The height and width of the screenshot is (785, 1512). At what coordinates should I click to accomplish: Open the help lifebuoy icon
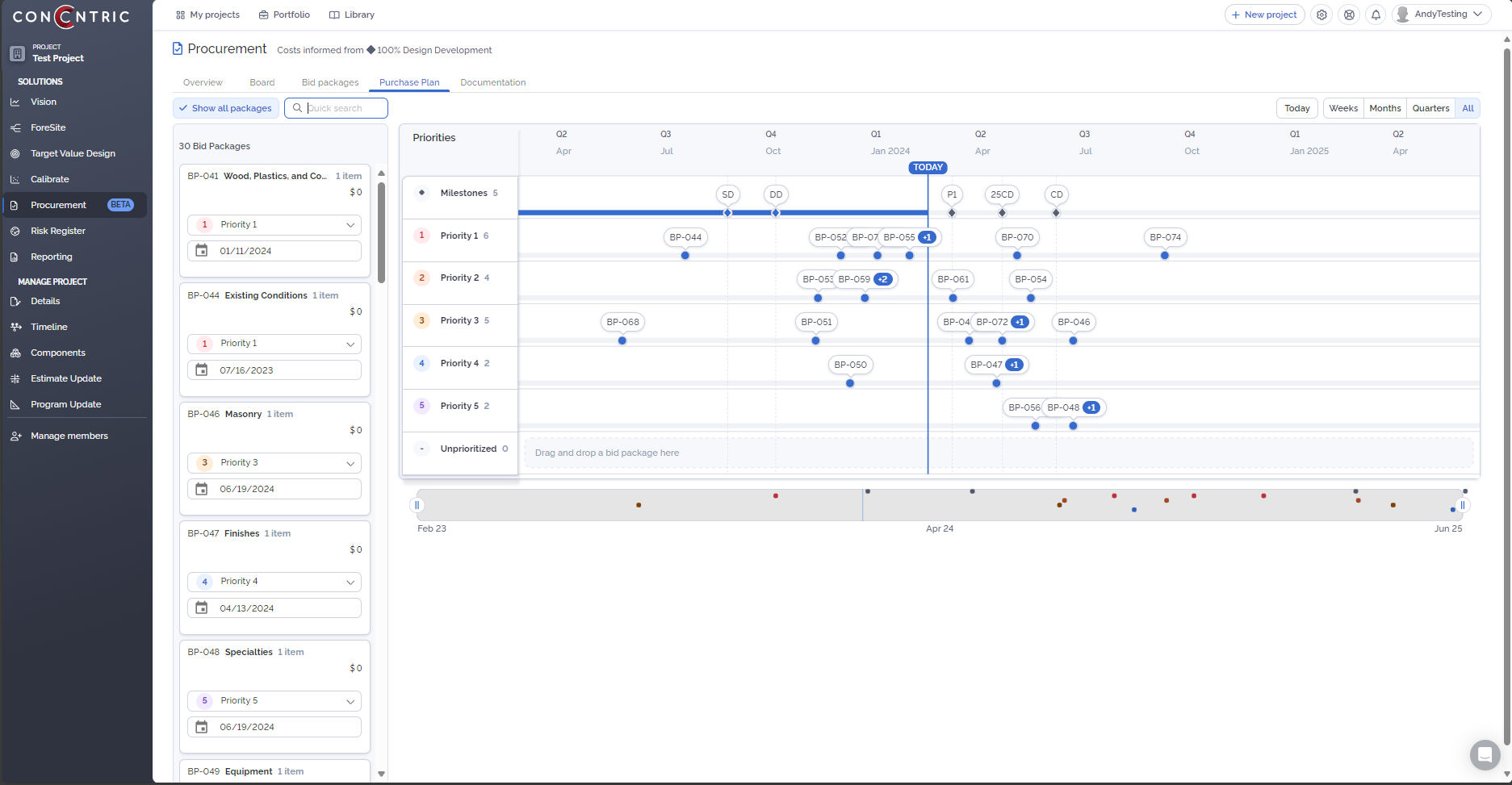point(1349,15)
